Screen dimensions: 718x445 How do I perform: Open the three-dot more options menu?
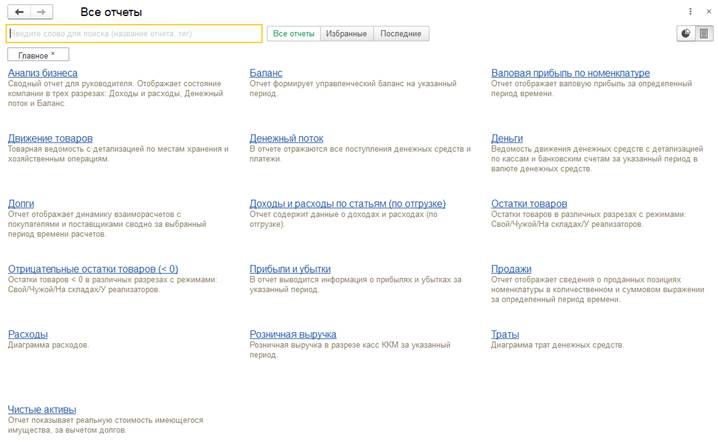pyautogui.click(x=690, y=11)
